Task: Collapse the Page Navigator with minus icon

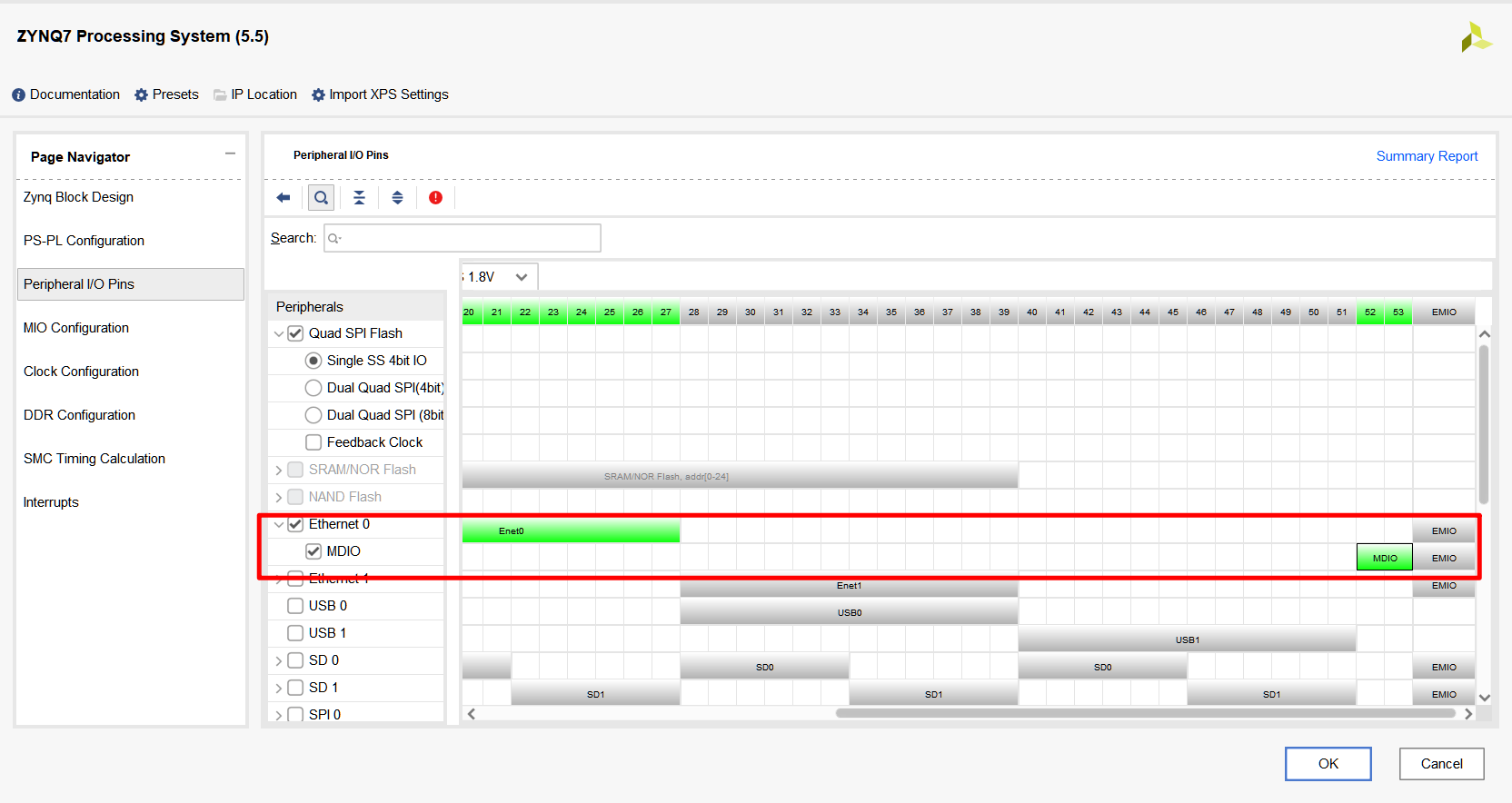Action: coord(230,154)
